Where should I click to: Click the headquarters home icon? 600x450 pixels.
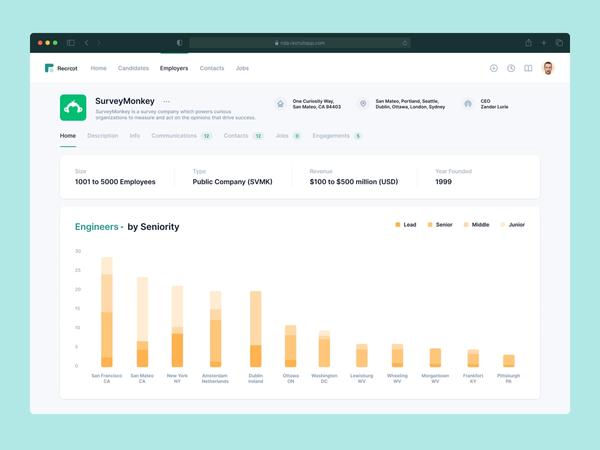tap(280, 104)
